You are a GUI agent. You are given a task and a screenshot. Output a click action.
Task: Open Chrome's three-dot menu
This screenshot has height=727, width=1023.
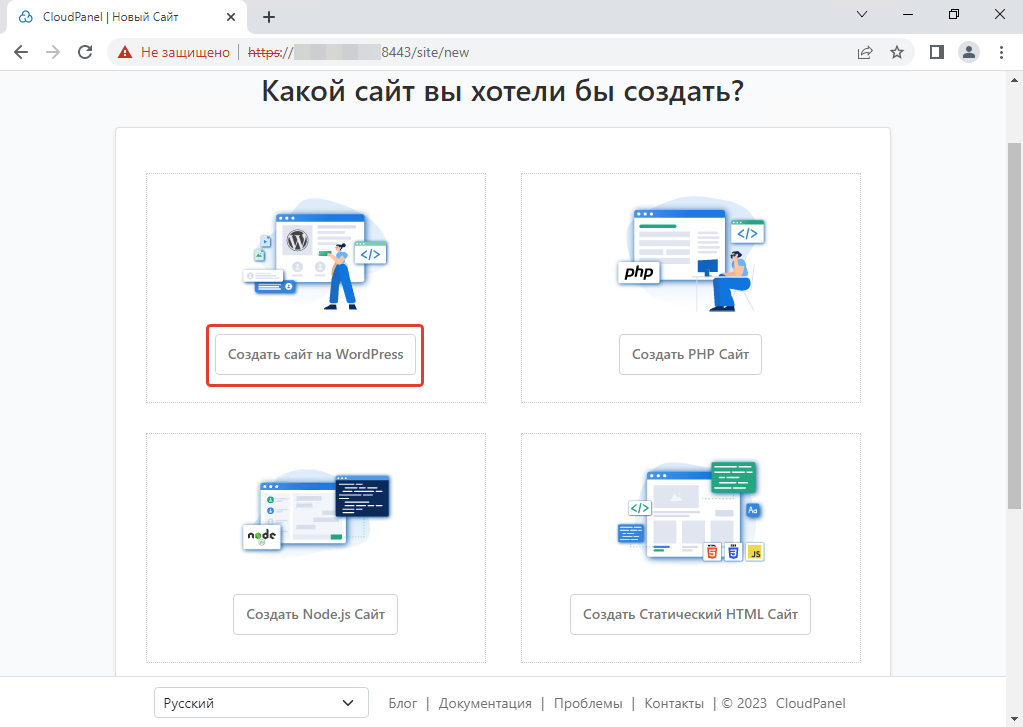pos(1002,52)
